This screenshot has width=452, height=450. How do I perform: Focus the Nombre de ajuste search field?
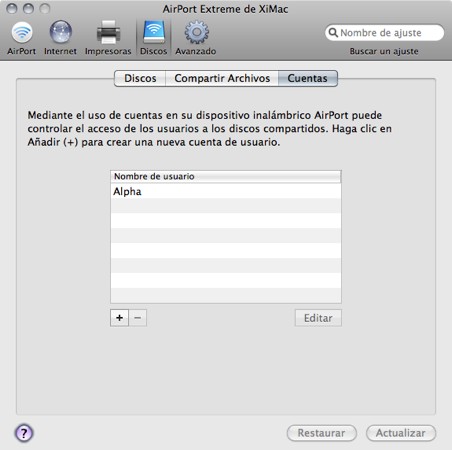[x=385, y=33]
